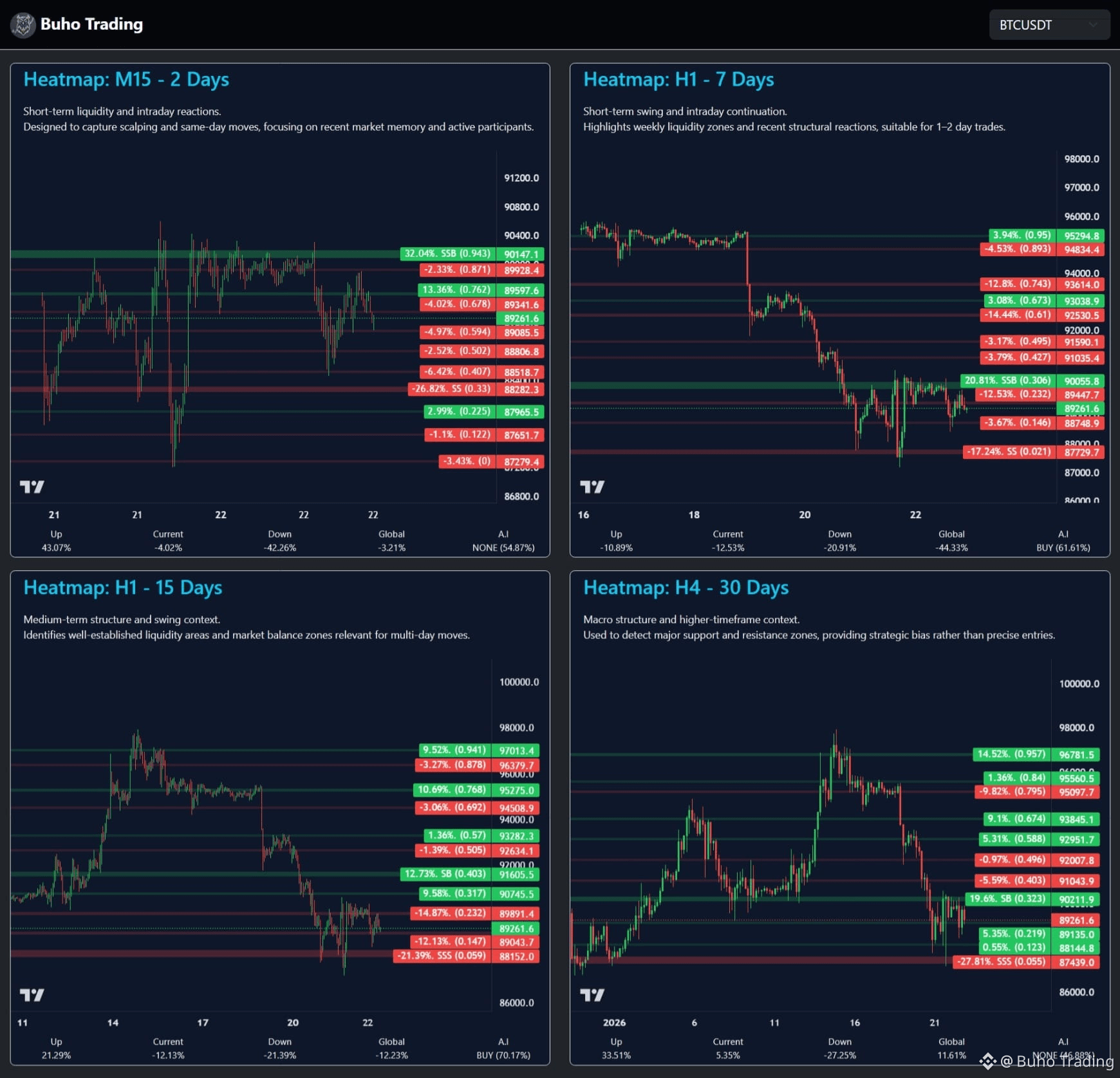Select the 32.04% SSB (0.943) zone label

[x=447, y=254]
